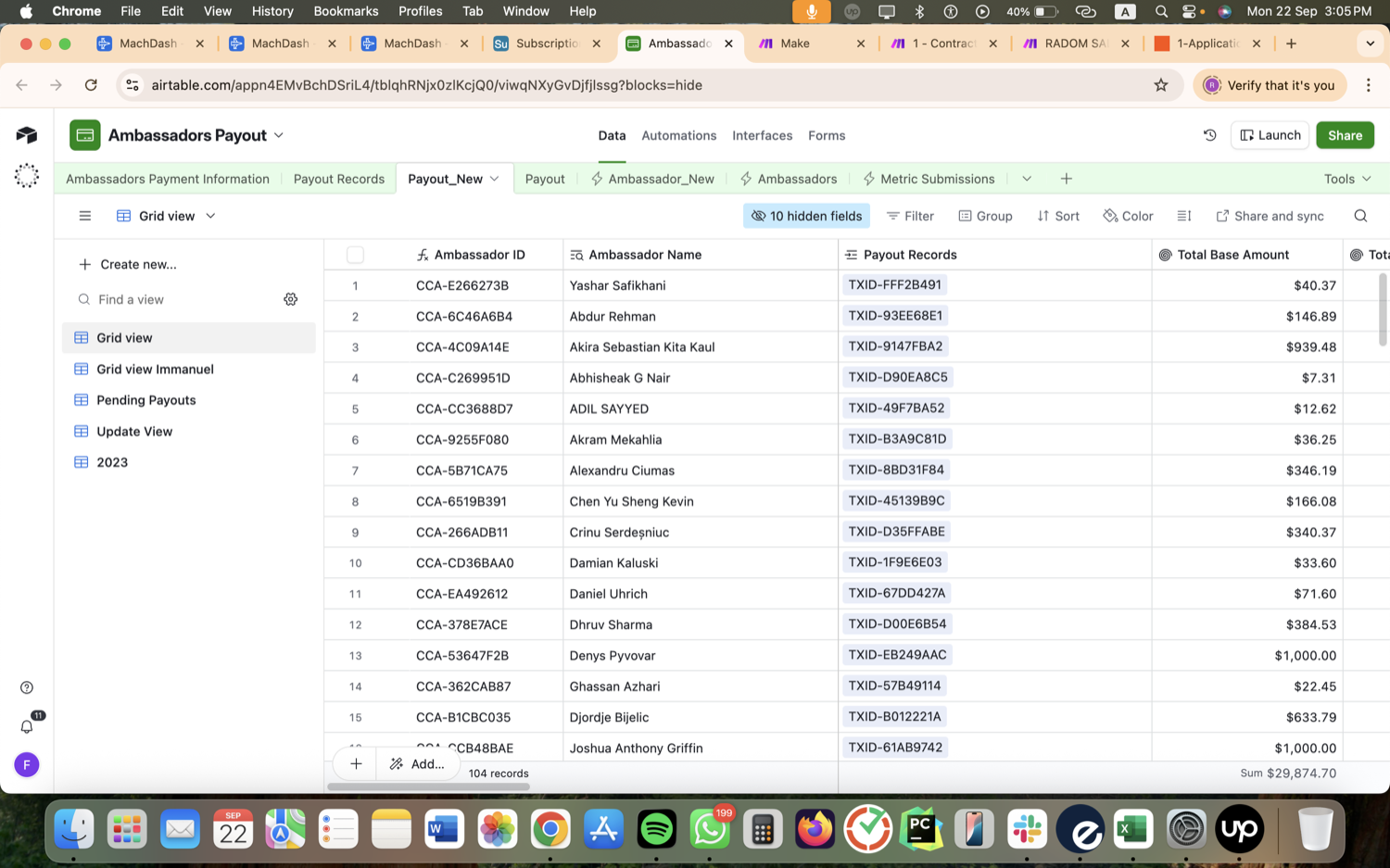The image size is (1390, 868).
Task: Click the Share button
Action: pos(1345,135)
